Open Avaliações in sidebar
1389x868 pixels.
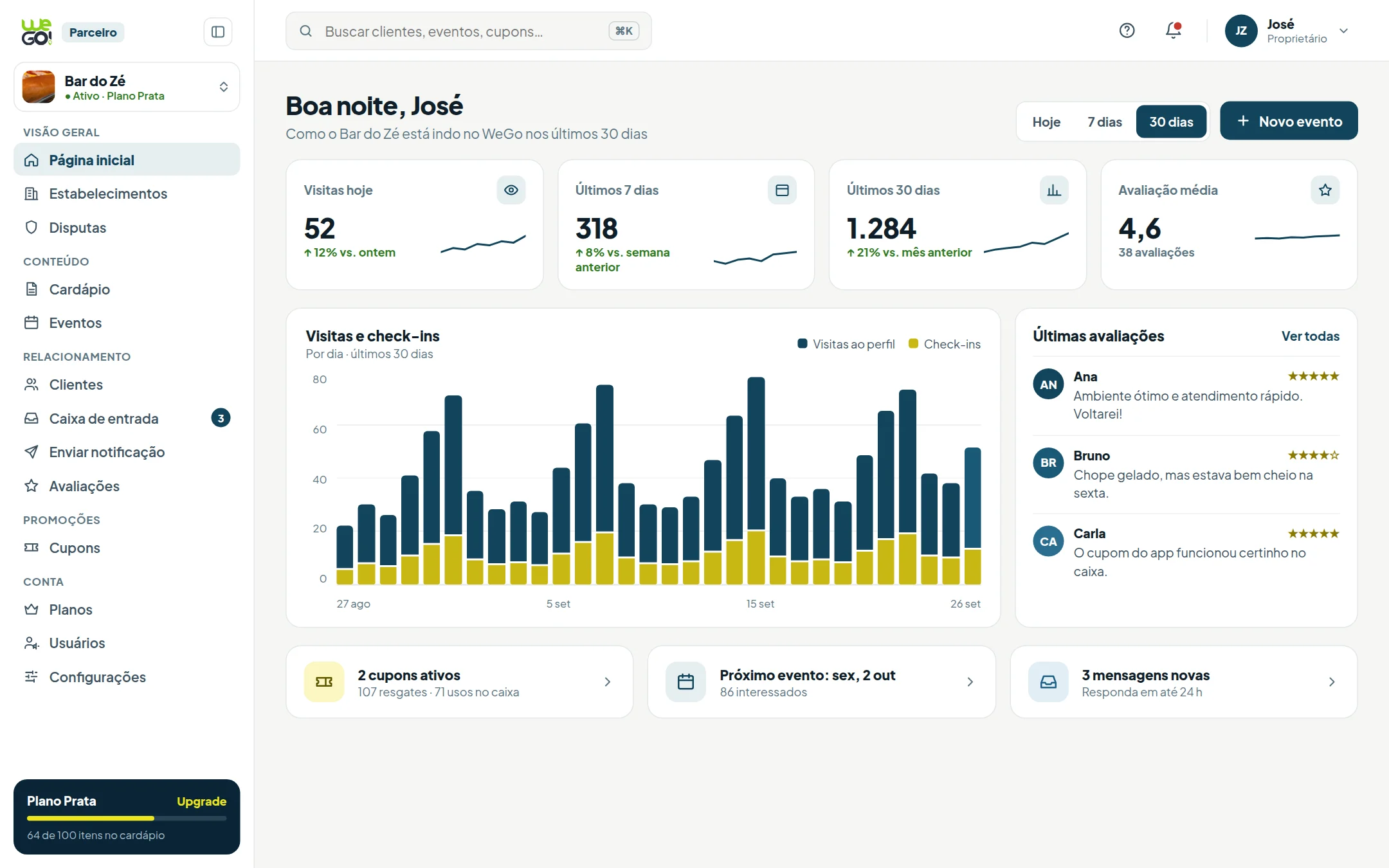pos(127,486)
